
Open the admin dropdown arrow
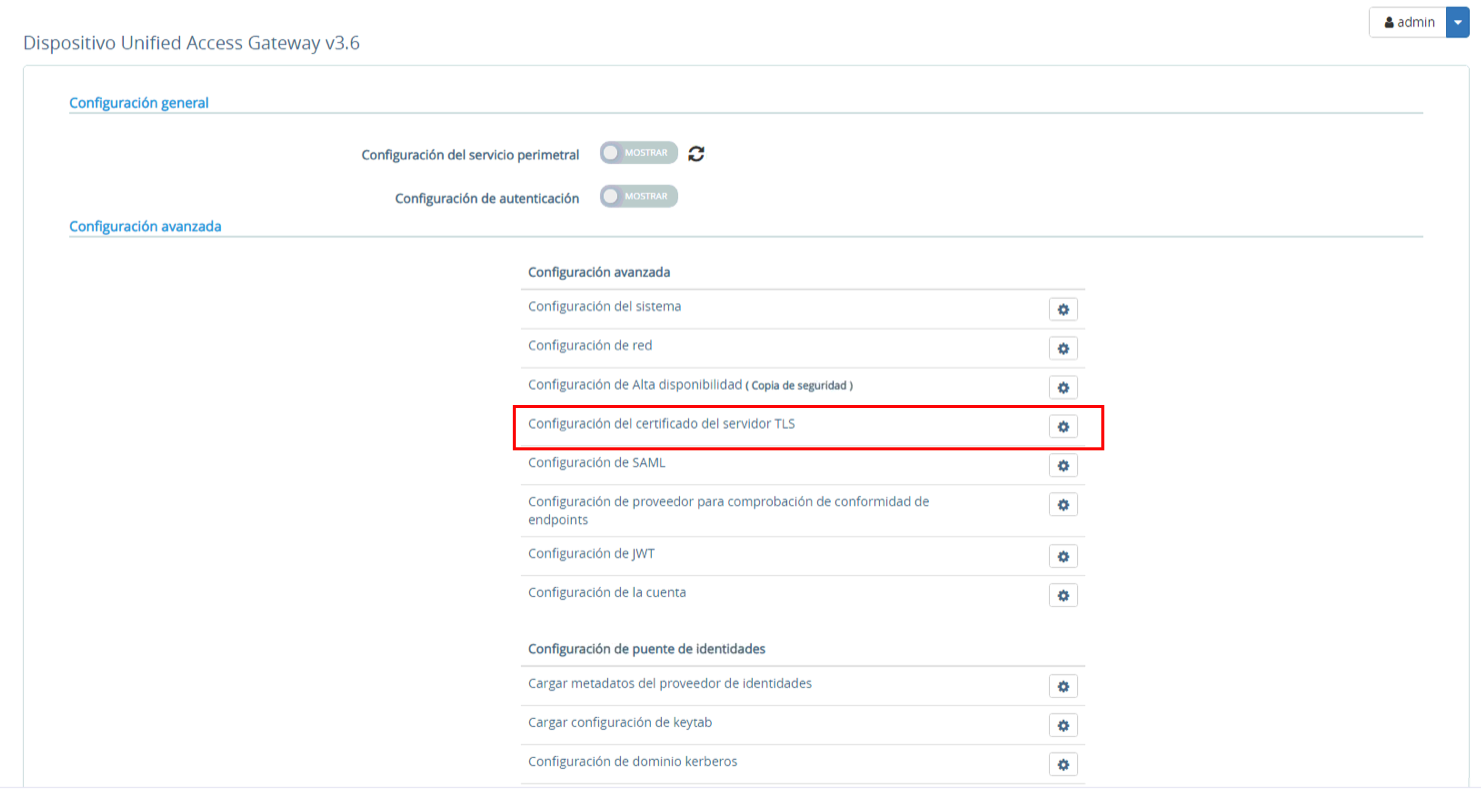click(1458, 22)
